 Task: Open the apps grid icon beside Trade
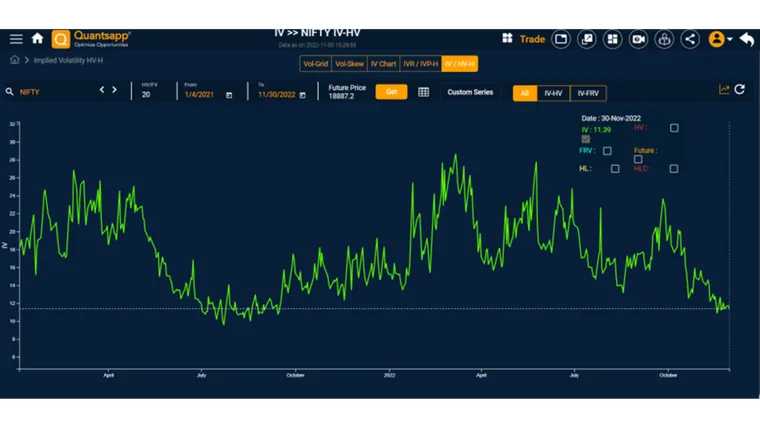pyautogui.click(x=507, y=38)
